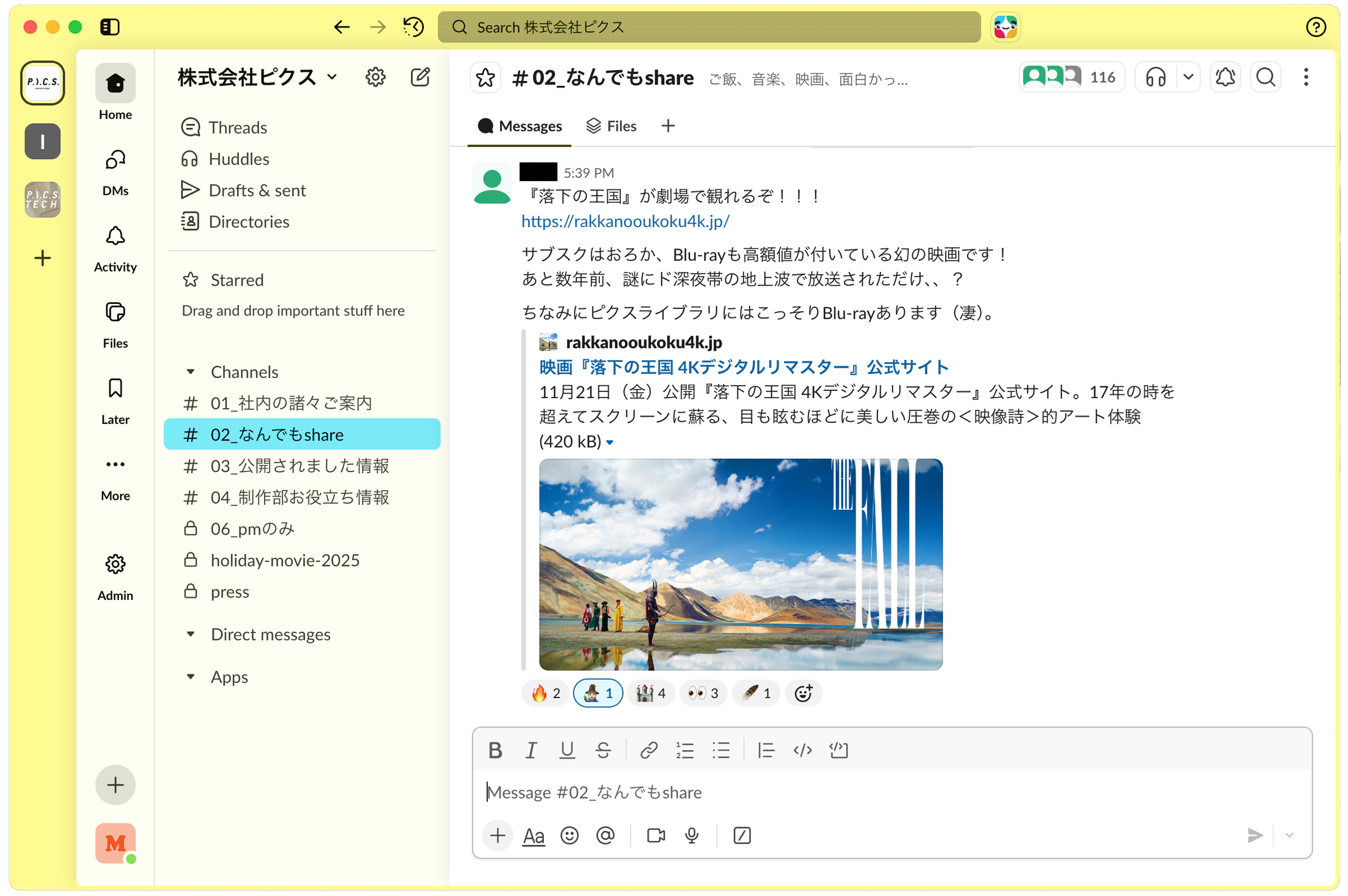Click the movie preview thumbnail image
Viewport: 1348px width, 896px height.
click(740, 564)
